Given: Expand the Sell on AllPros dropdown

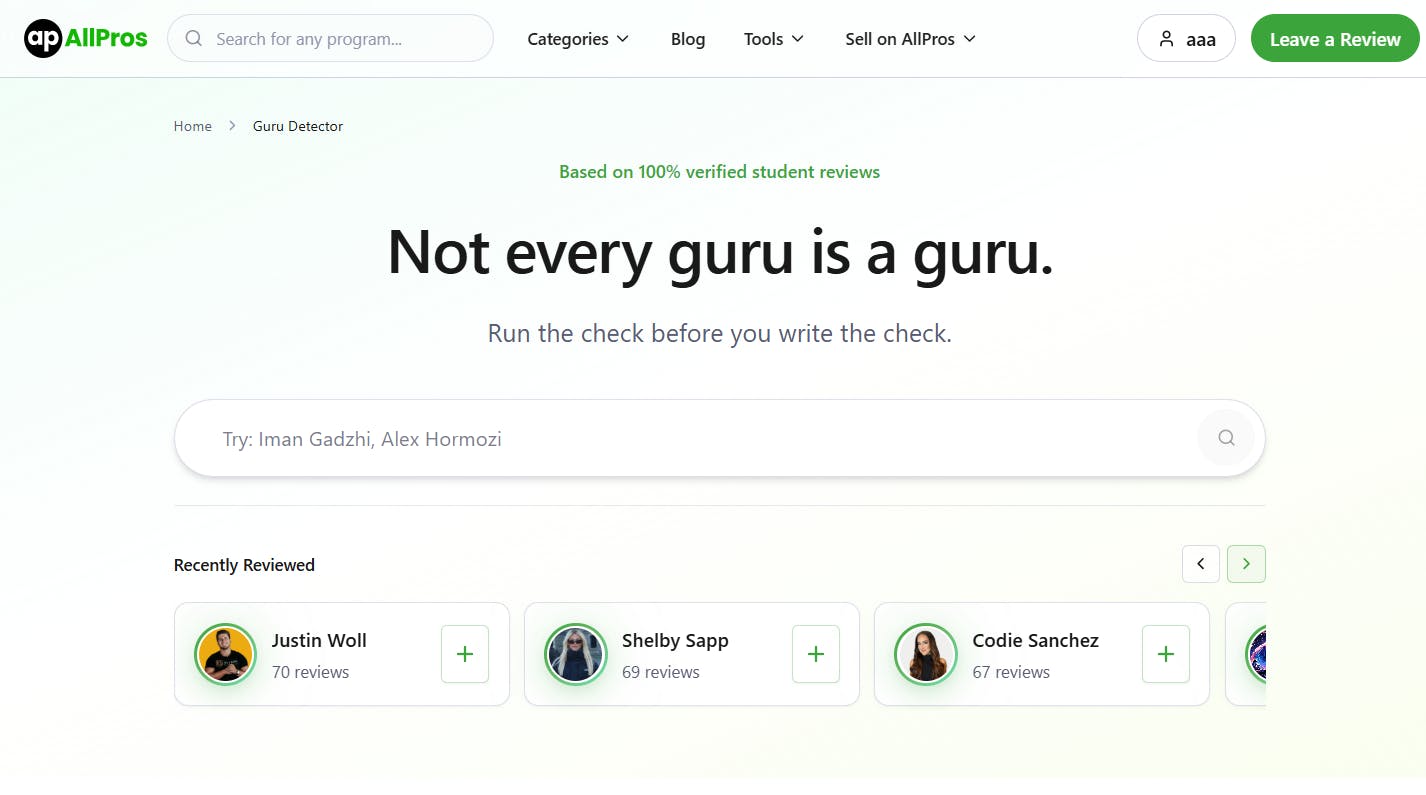Looking at the screenshot, I should pyautogui.click(x=910, y=39).
